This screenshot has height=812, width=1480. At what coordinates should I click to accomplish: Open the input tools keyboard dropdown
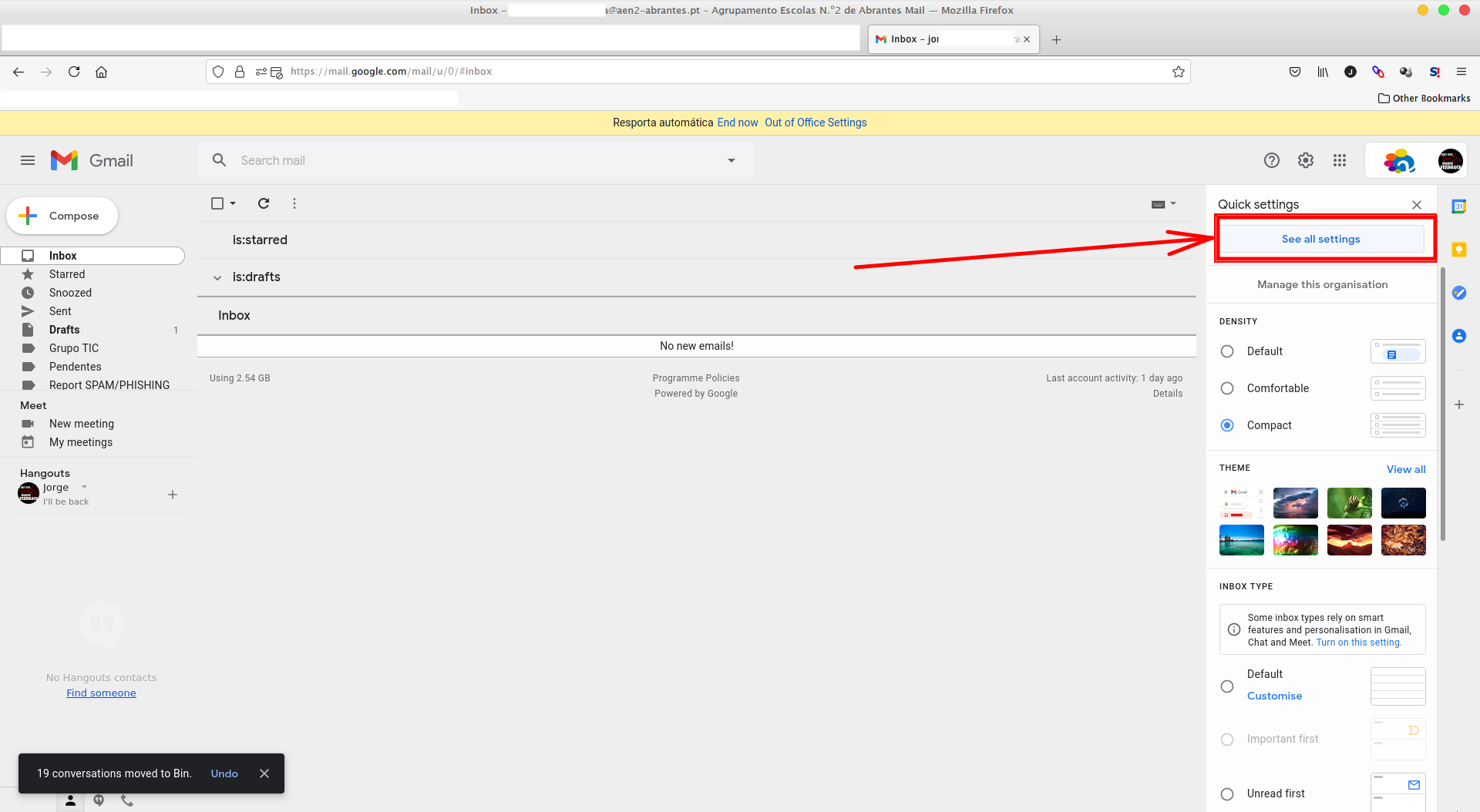pos(1163,204)
